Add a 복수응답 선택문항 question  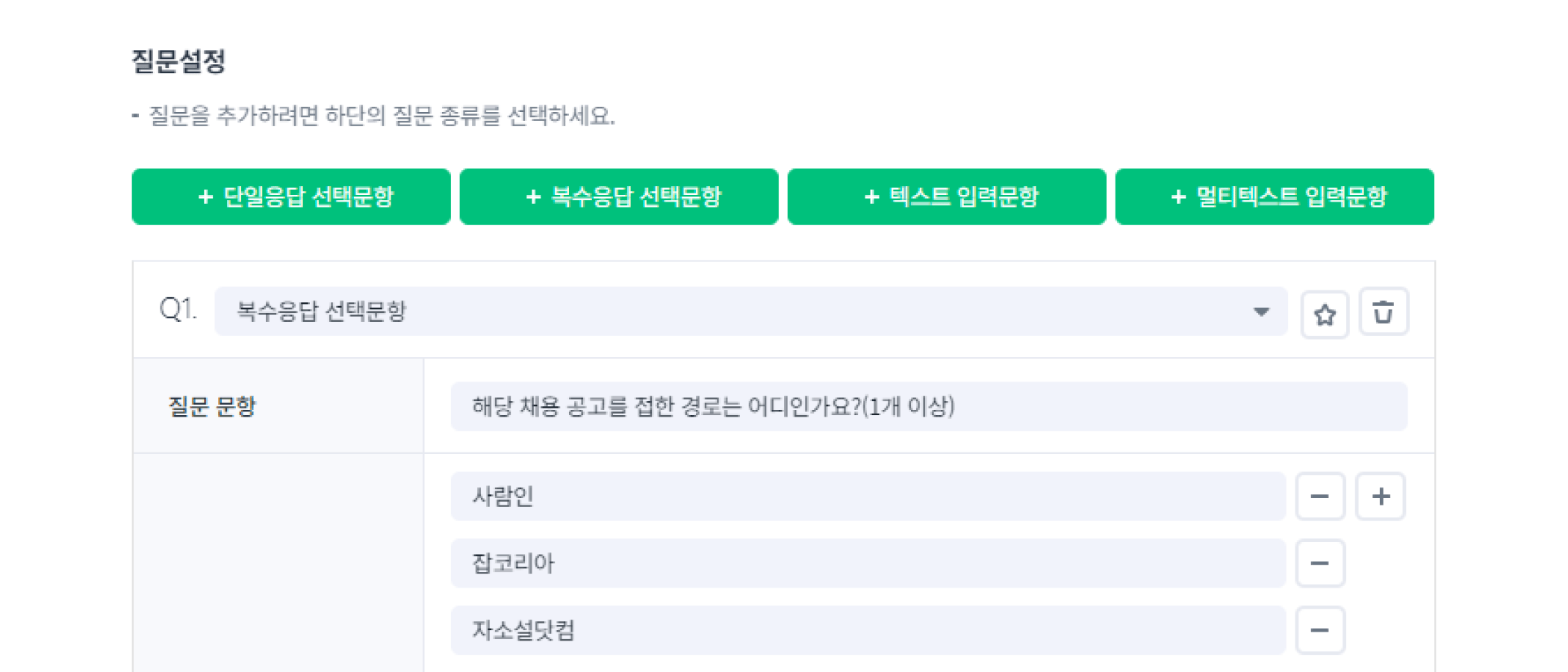point(618,196)
